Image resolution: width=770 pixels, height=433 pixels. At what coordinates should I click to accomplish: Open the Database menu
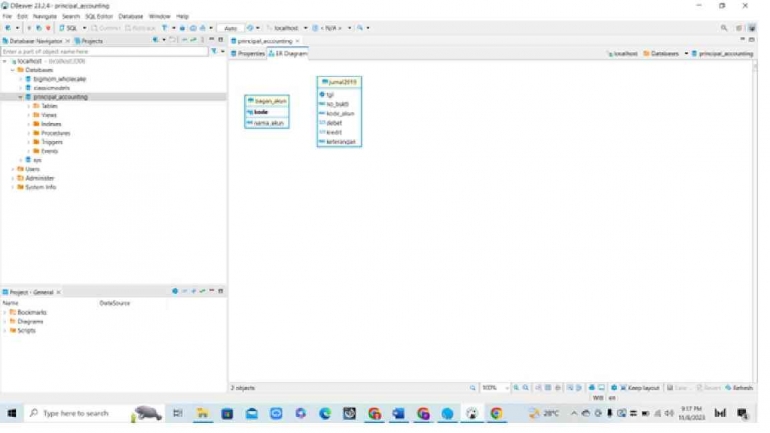pyautogui.click(x=131, y=16)
